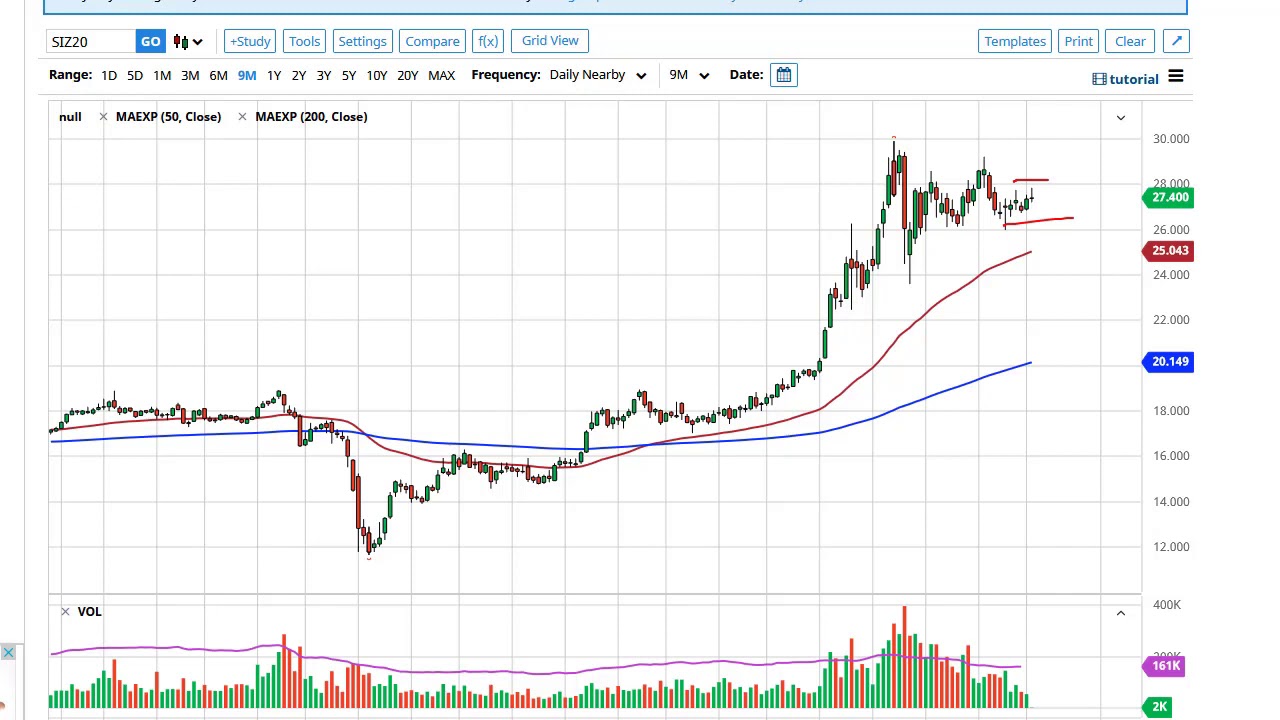Open the Daily Nearby frequency dropdown
The width and height of the screenshot is (1280, 720).
[597, 75]
